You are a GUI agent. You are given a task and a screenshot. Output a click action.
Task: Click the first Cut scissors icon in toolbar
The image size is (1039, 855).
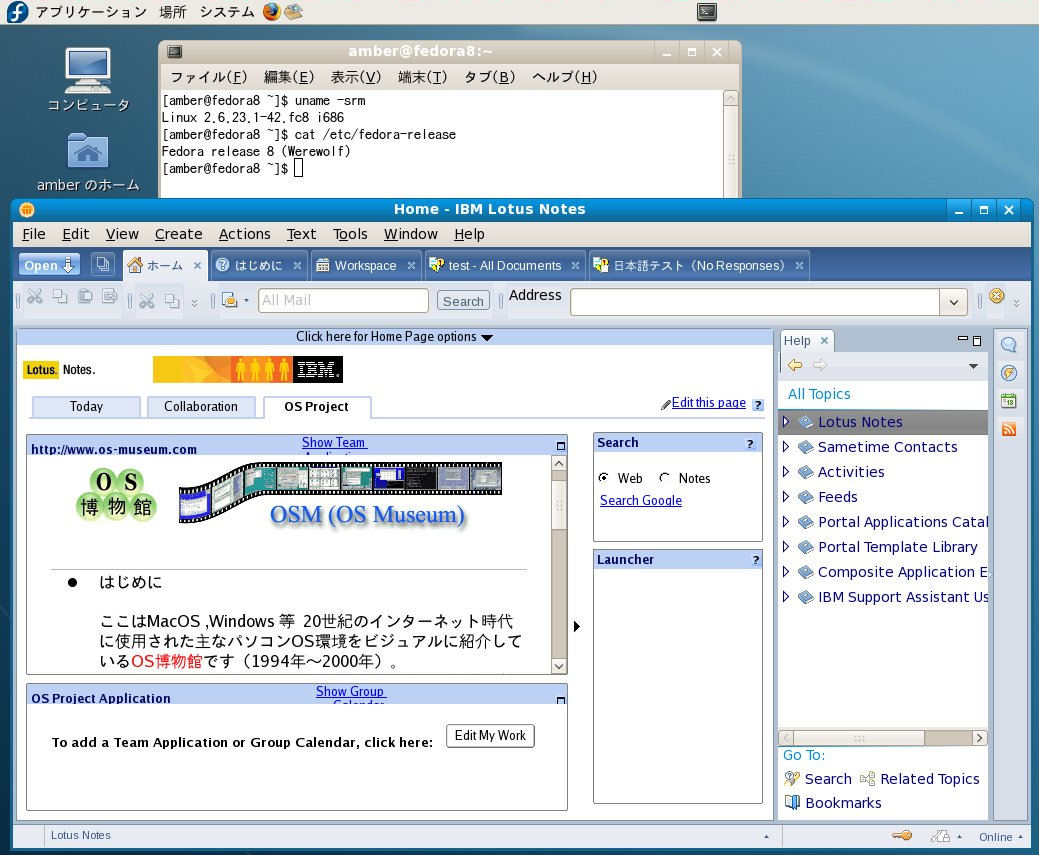click(35, 296)
